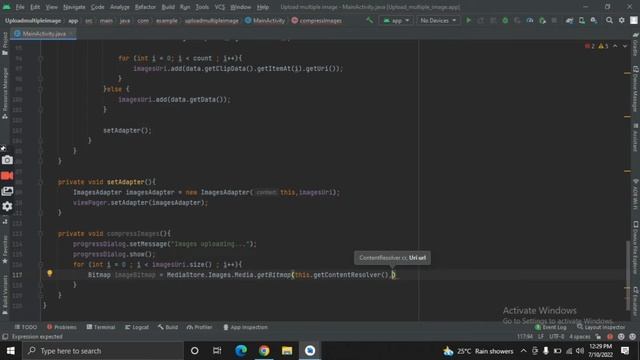Click the screen recorder camera icon overlay

7,160
